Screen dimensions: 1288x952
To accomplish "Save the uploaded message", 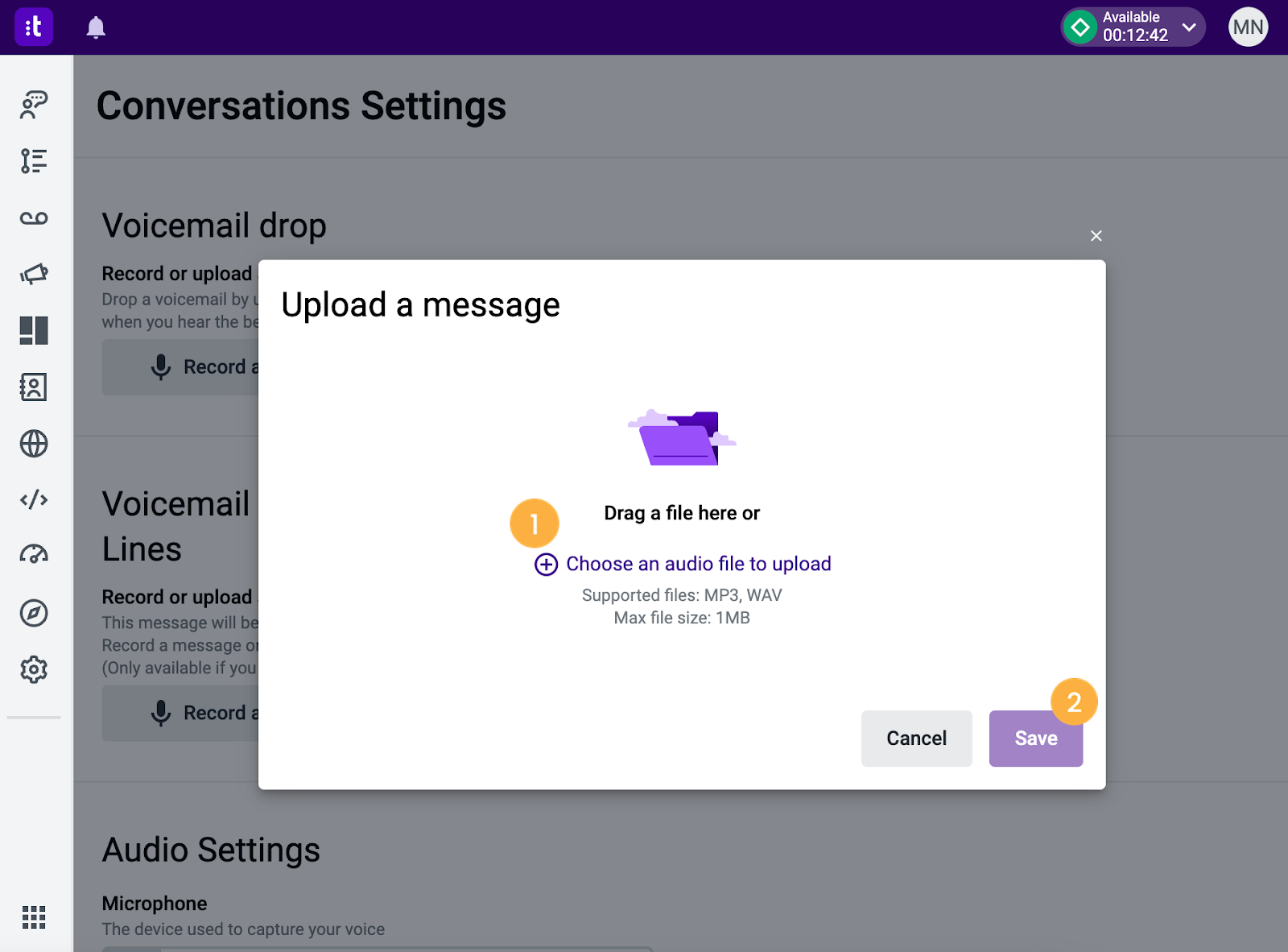I will (x=1036, y=739).
